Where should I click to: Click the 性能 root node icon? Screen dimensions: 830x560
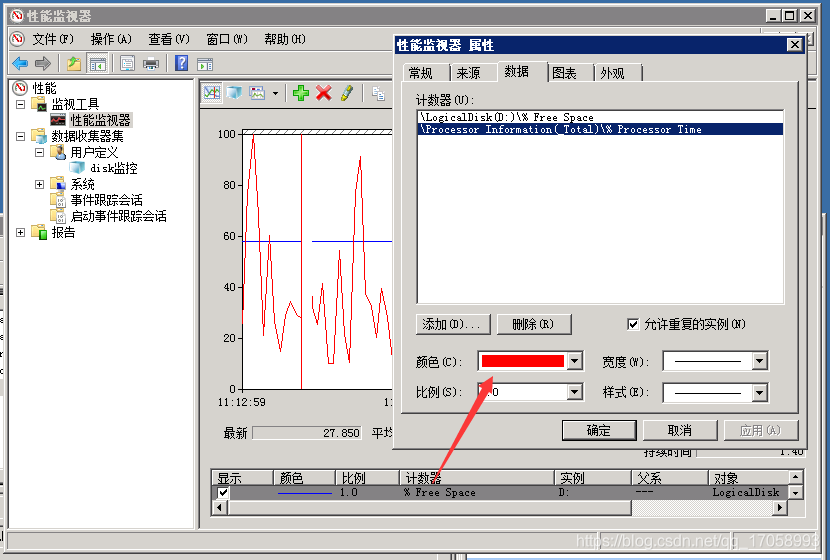(x=20, y=88)
